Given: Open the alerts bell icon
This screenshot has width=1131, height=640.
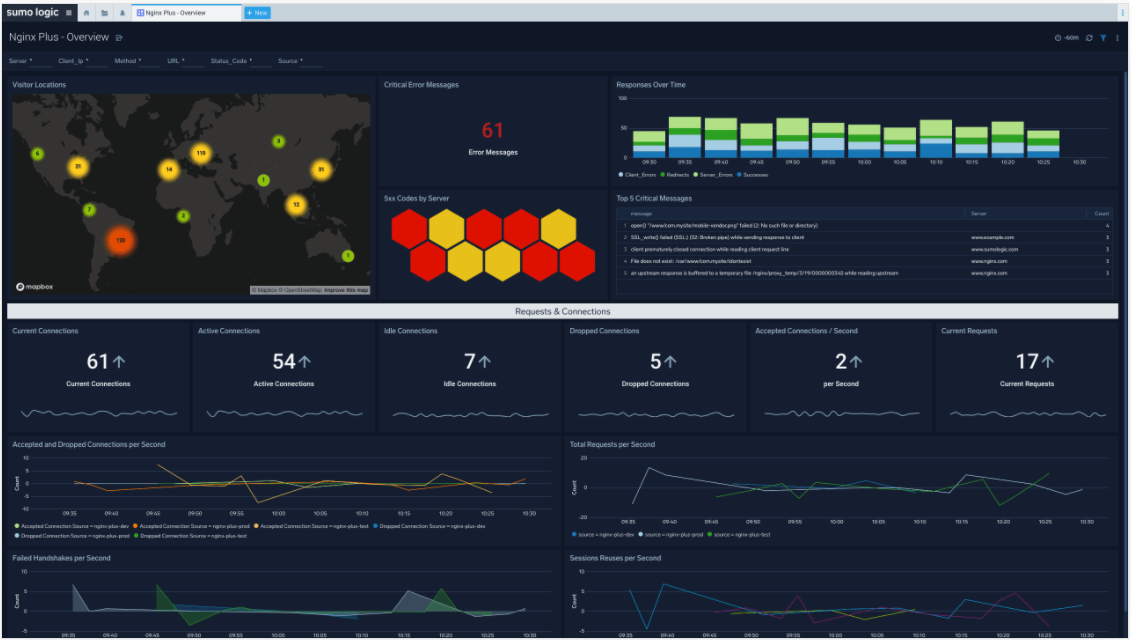Looking at the screenshot, I should [122, 13].
